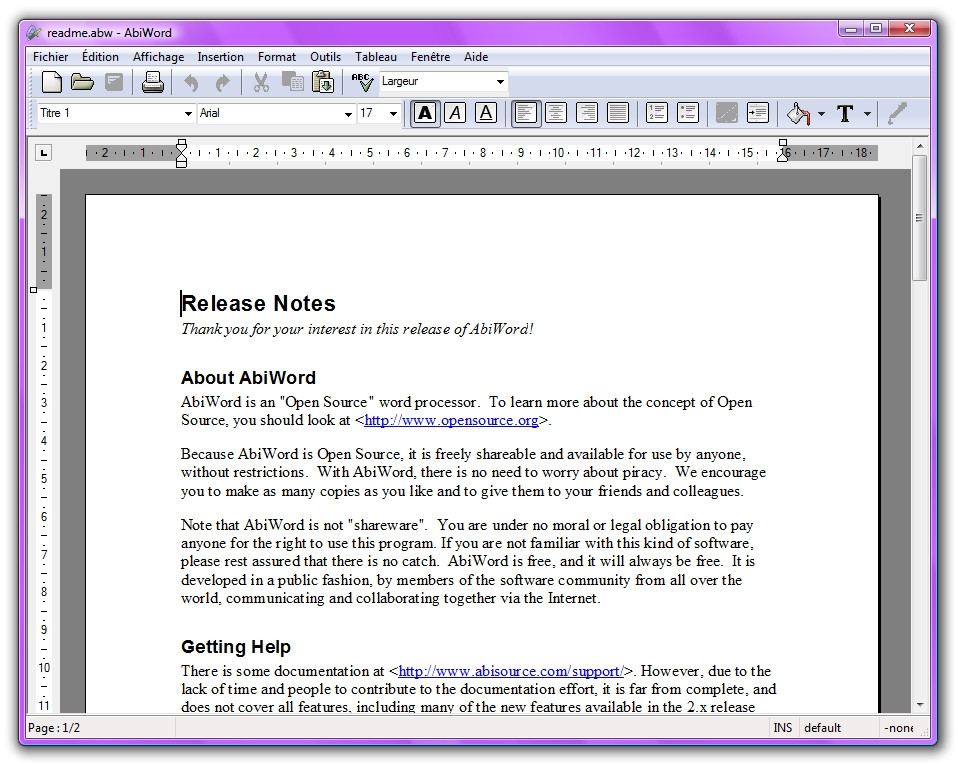Click the vertical scrollbar thumb
The image size is (958, 764).
[x=919, y=218]
